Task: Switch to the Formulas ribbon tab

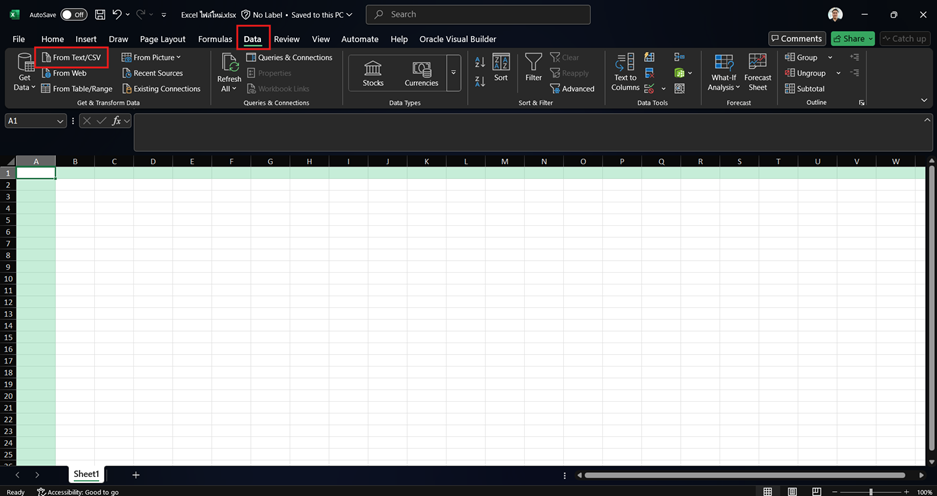Action: (x=215, y=39)
